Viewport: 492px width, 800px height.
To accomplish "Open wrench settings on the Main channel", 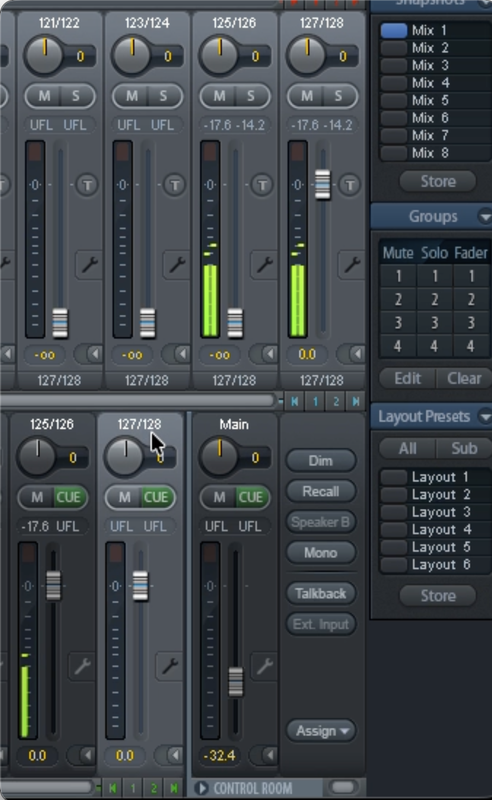I will [x=264, y=665].
